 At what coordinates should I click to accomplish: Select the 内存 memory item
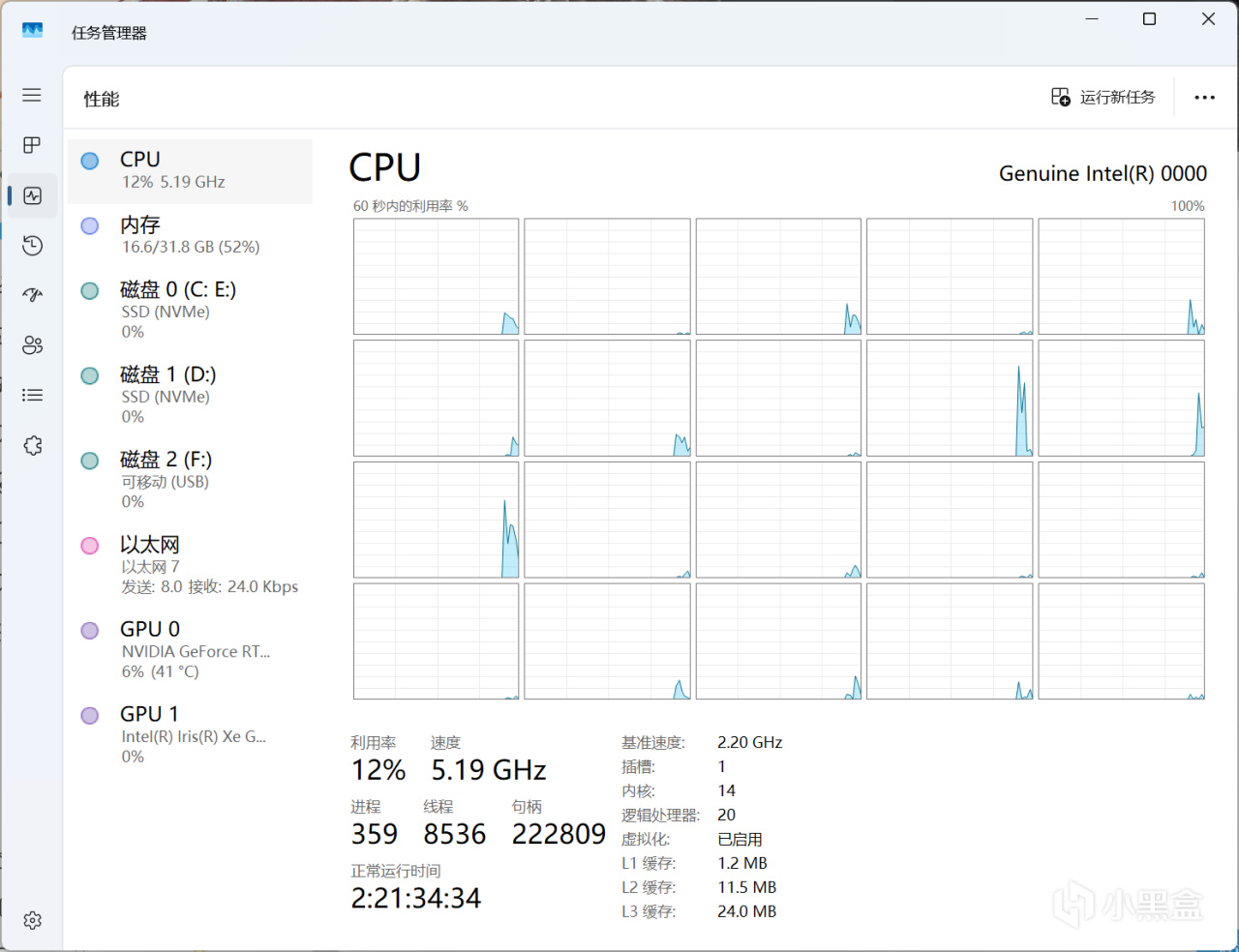(x=190, y=235)
